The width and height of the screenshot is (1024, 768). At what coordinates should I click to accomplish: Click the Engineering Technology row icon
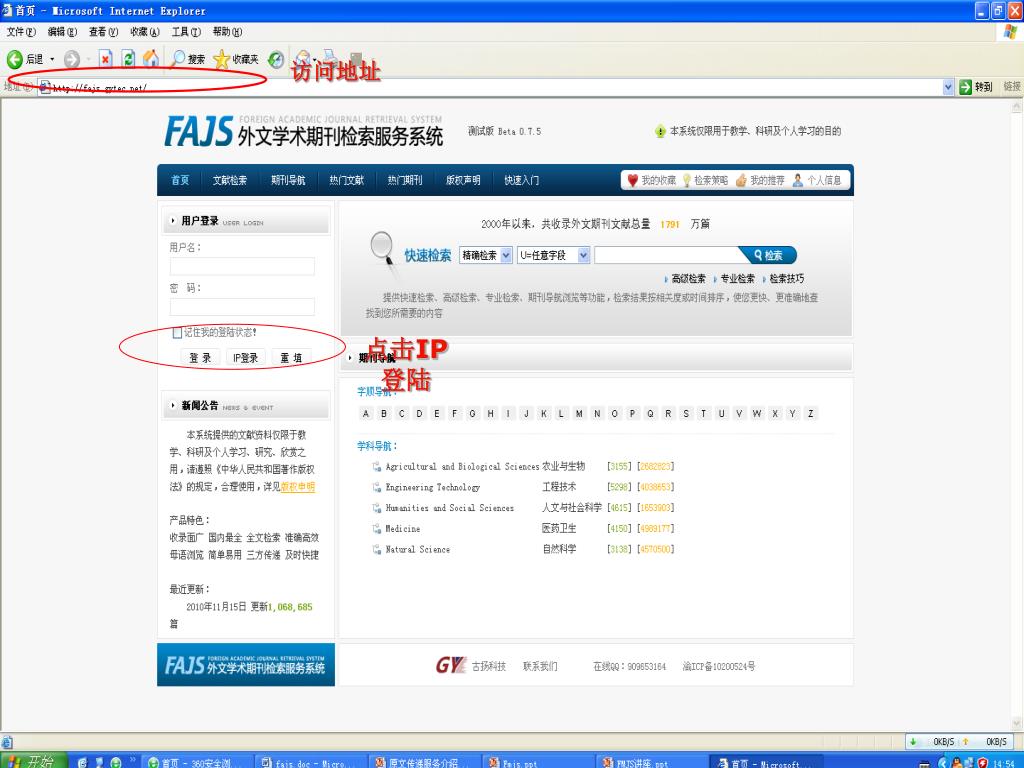point(377,487)
